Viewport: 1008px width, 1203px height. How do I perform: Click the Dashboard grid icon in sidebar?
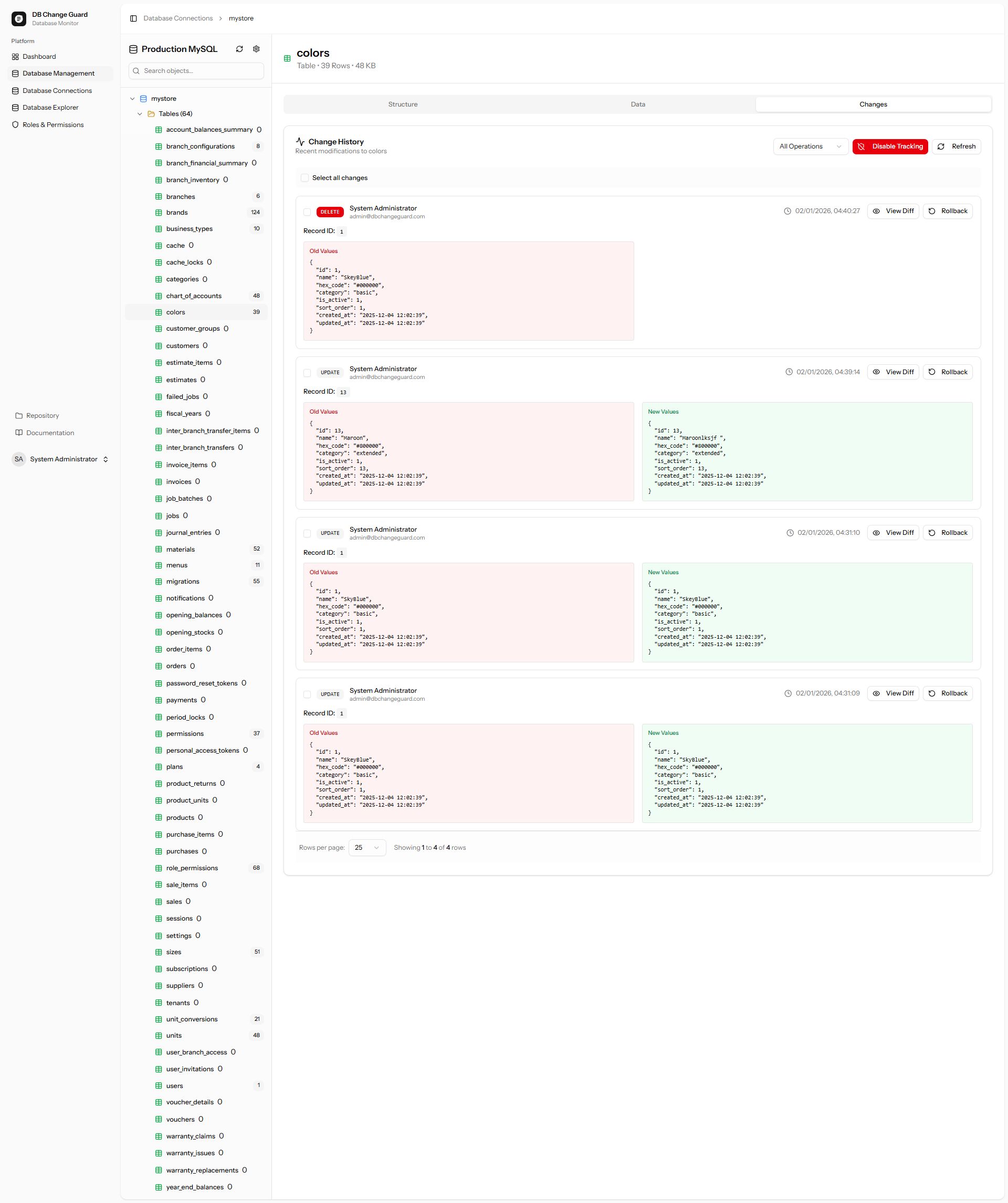[x=15, y=57]
